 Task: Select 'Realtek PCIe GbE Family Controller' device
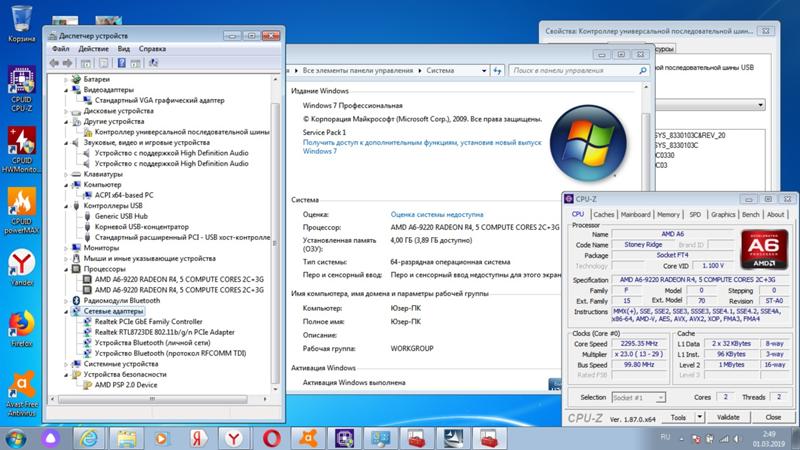pyautogui.click(x=148, y=321)
